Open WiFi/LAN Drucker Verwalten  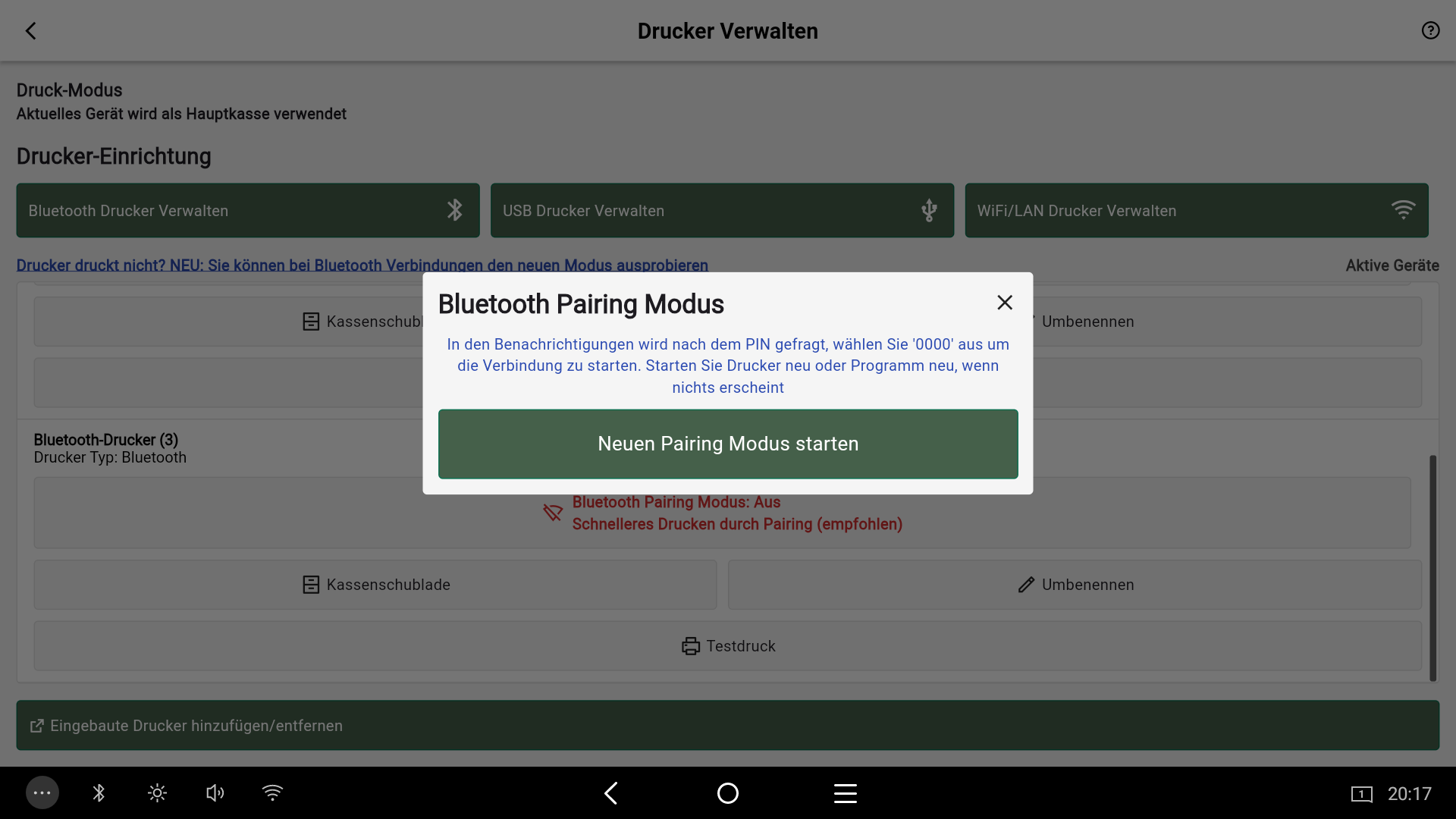pos(1196,211)
